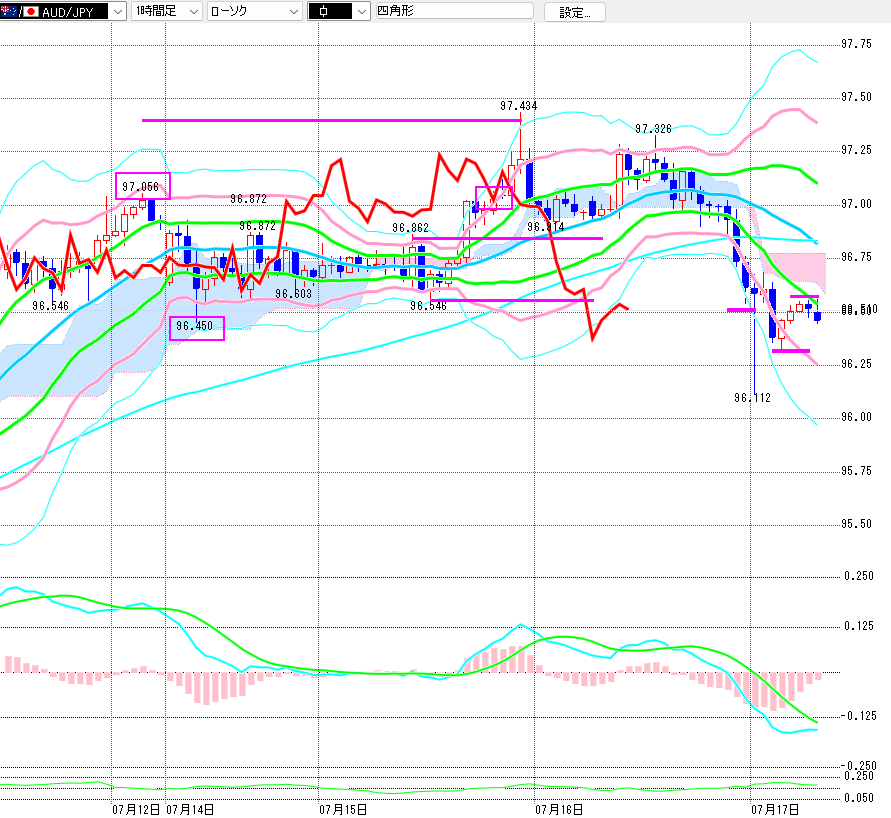This screenshot has height=818, width=891.
Task: Open the 設定... settings button
Action: [x=574, y=12]
